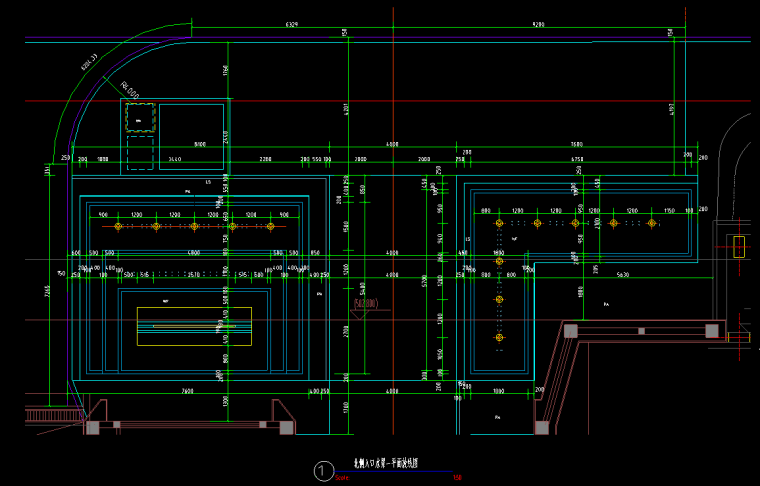The width and height of the screenshot is (760, 486).
Task: Select the 7265 vertical dimension text
Action: point(47,290)
